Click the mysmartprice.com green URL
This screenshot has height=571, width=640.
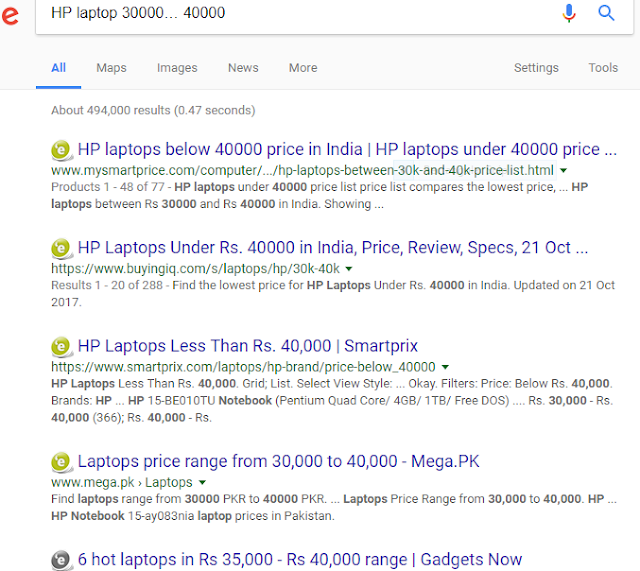pyautogui.click(x=302, y=170)
